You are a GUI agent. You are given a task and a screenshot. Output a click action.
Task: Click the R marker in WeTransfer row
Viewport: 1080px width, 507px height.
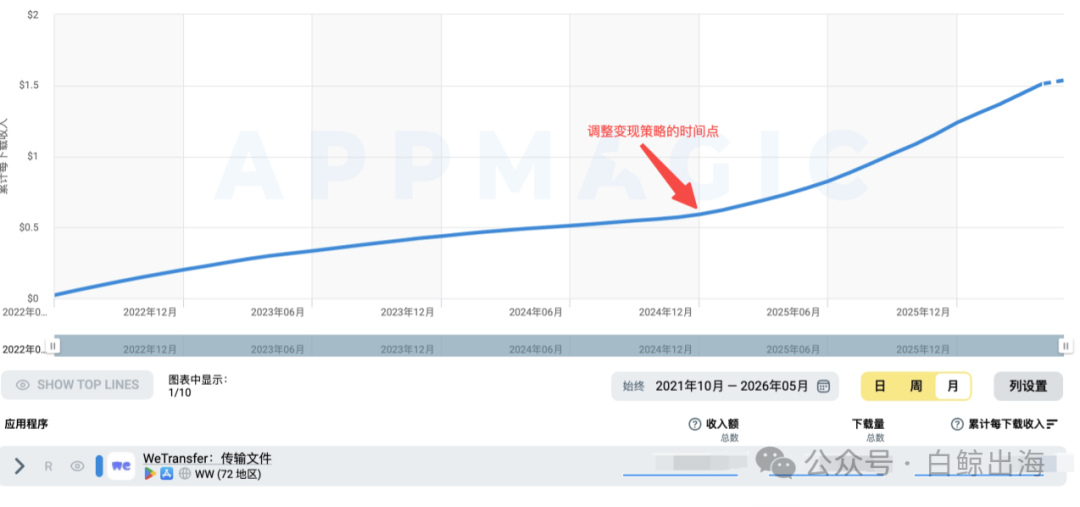coord(48,466)
